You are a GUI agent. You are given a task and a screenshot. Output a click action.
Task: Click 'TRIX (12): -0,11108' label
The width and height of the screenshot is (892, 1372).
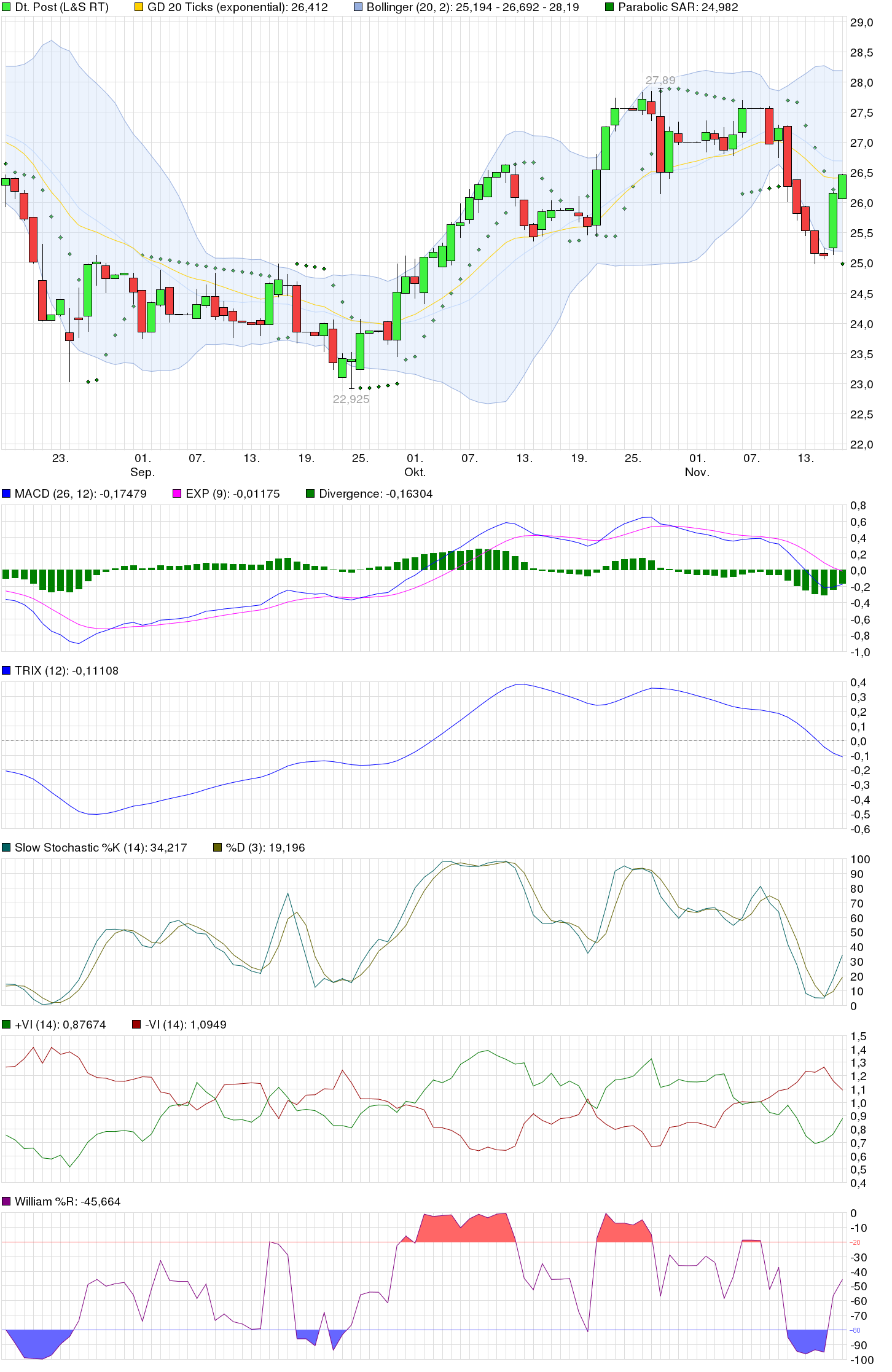(66, 671)
